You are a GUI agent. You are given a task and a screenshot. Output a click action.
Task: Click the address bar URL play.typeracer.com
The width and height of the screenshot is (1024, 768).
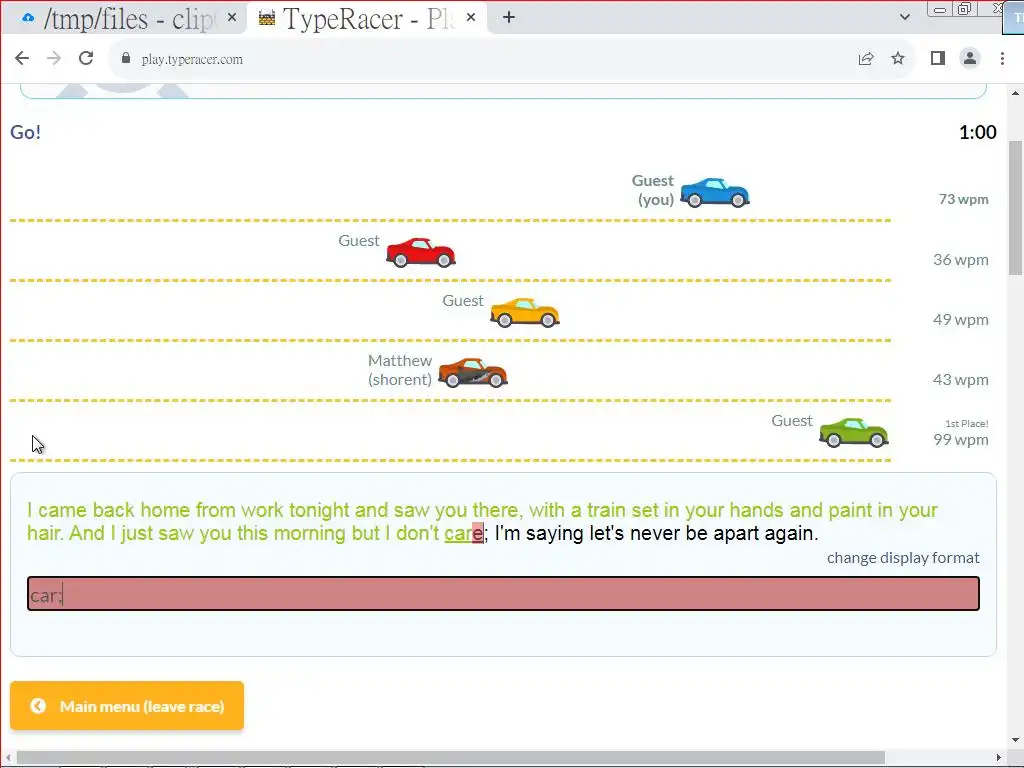(x=192, y=59)
